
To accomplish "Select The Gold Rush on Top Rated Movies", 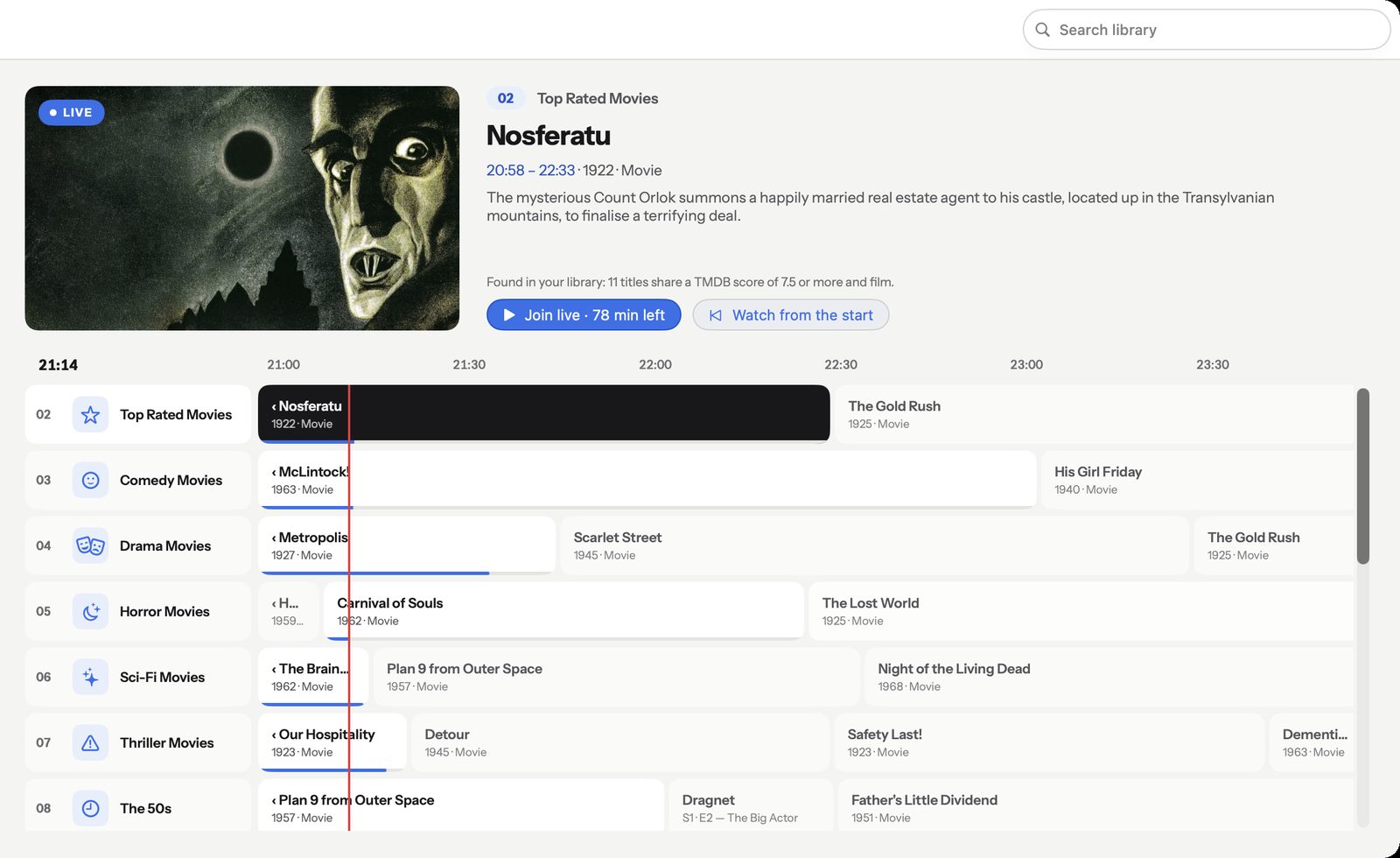I will [1094, 414].
